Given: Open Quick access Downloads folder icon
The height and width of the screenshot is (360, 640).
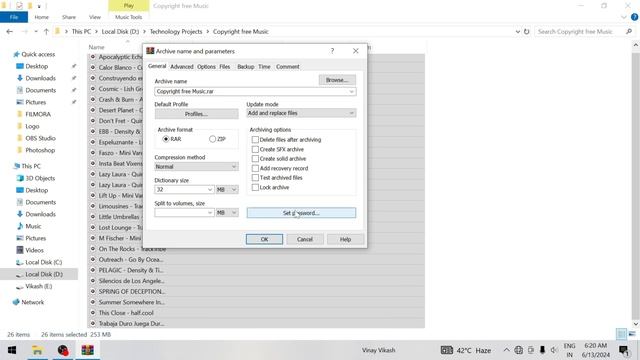Looking at the screenshot, I should click(x=20, y=78).
